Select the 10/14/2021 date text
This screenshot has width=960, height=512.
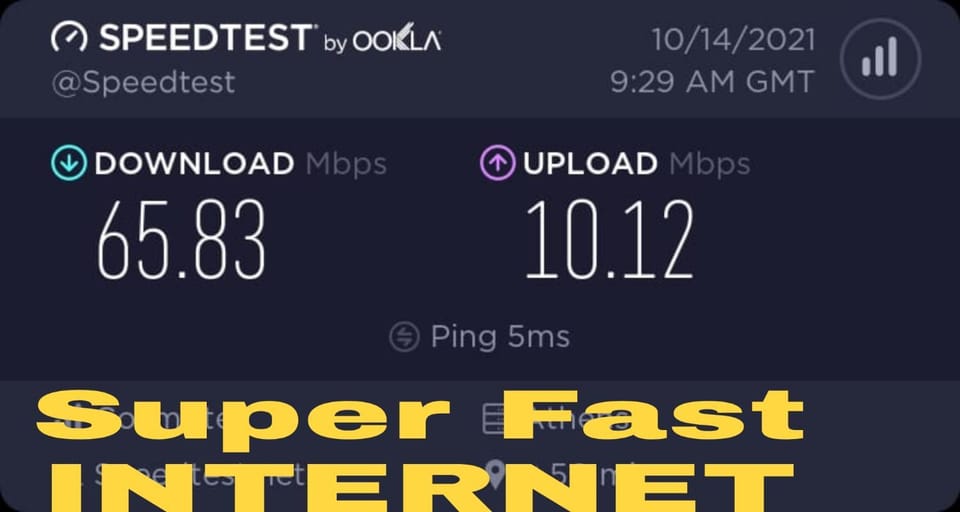[x=733, y=40]
